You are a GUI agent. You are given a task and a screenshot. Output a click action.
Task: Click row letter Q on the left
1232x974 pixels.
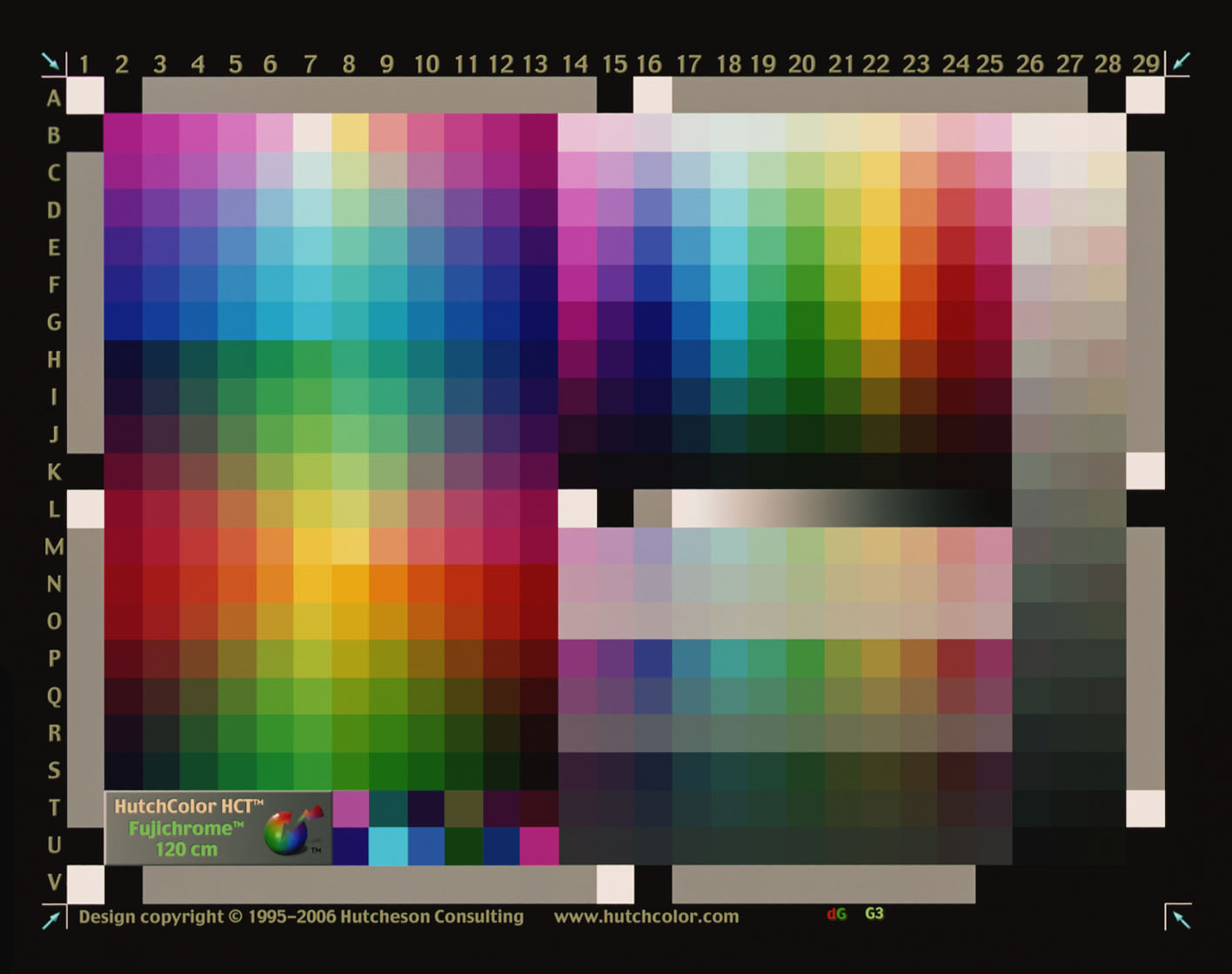click(x=54, y=696)
